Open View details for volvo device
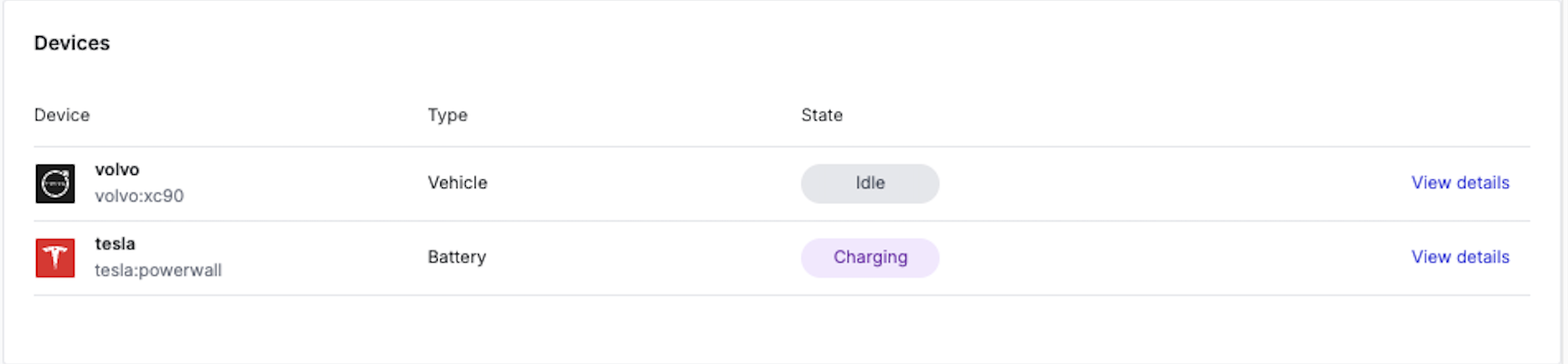Screen dimensions: 1568x364 (1460, 183)
